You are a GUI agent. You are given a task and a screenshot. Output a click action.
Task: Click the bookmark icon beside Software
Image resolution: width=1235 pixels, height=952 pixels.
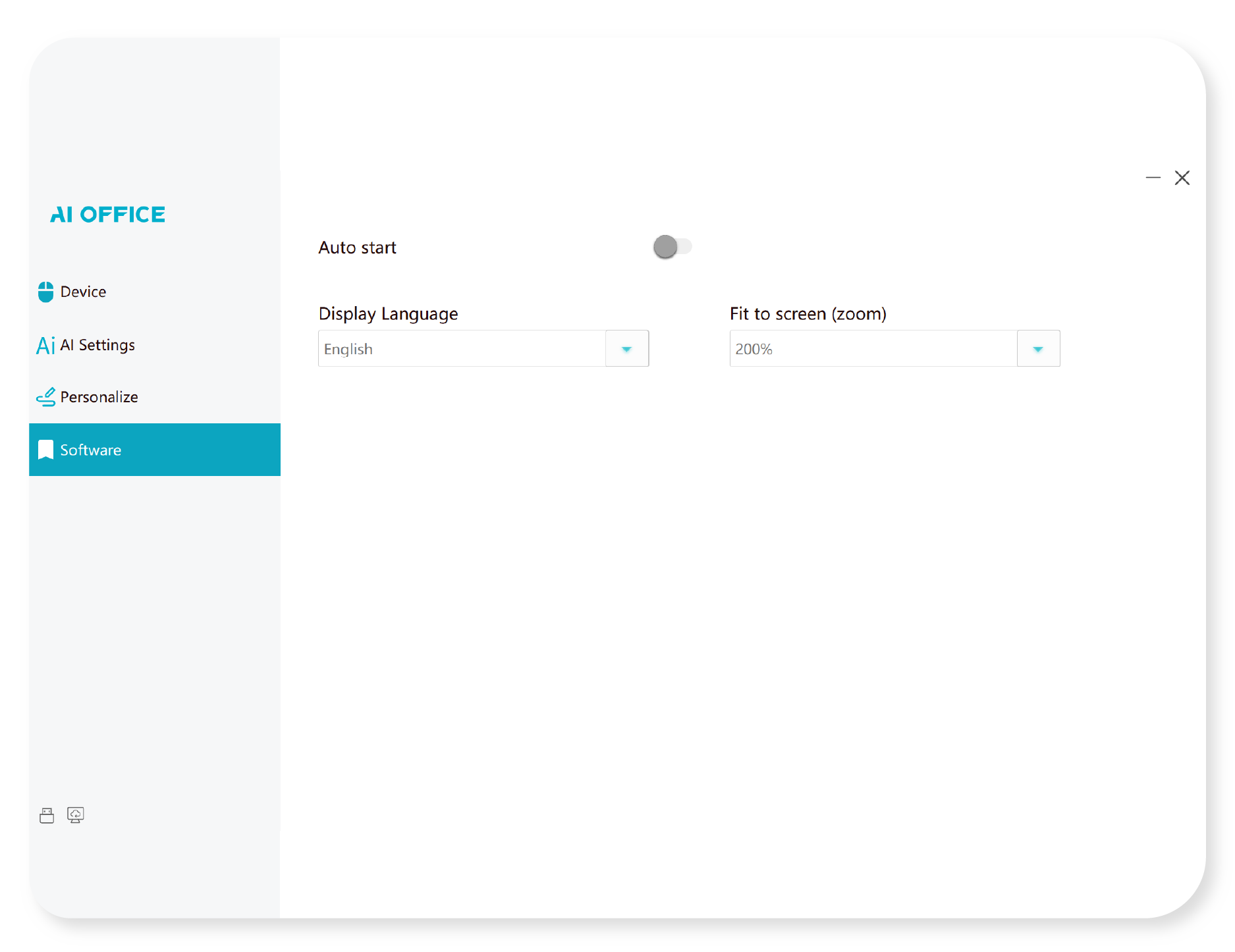pos(45,450)
